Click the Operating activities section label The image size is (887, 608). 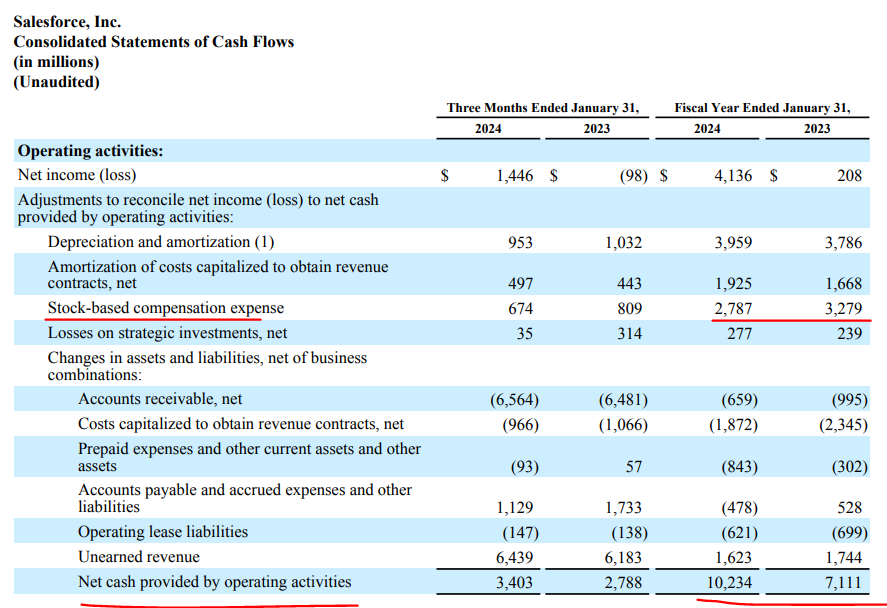point(90,151)
